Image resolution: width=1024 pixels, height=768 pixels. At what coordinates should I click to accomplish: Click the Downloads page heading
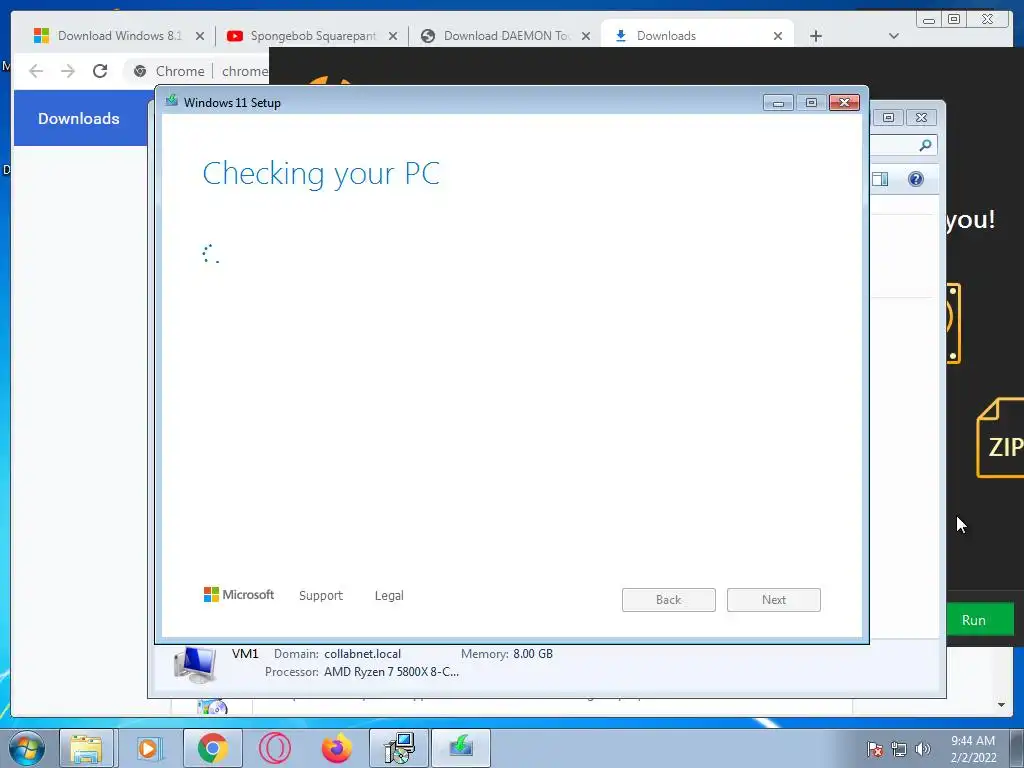point(78,118)
